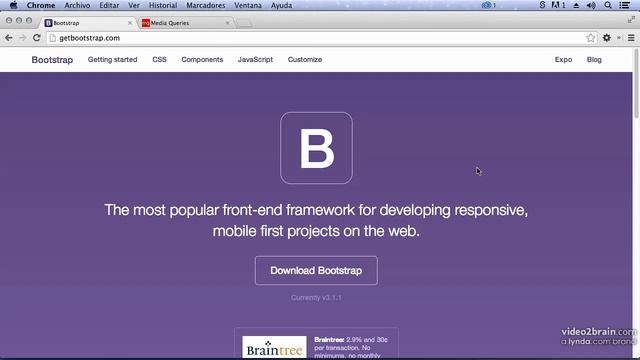Visit the Expo link
This screenshot has width=640, height=360.
coord(563,60)
